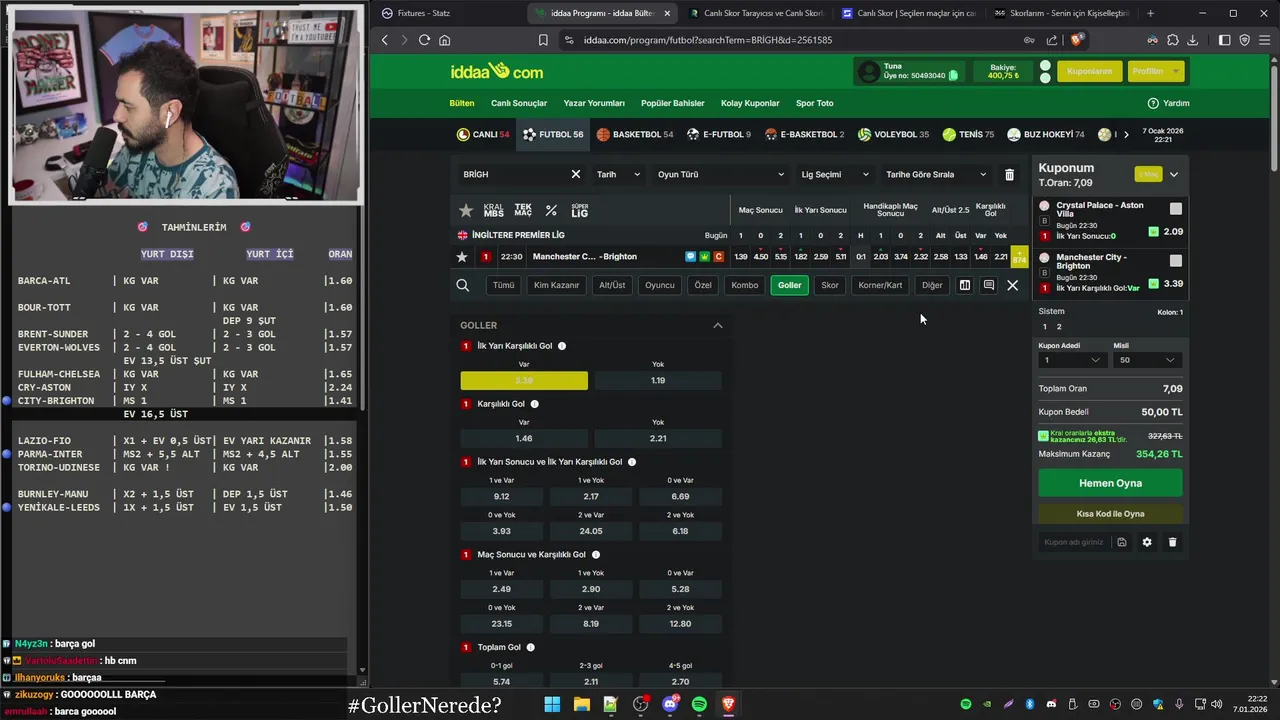The height and width of the screenshot is (720, 1280).
Task: Select system option 1 in the coupon
Action: [x=1045, y=327]
